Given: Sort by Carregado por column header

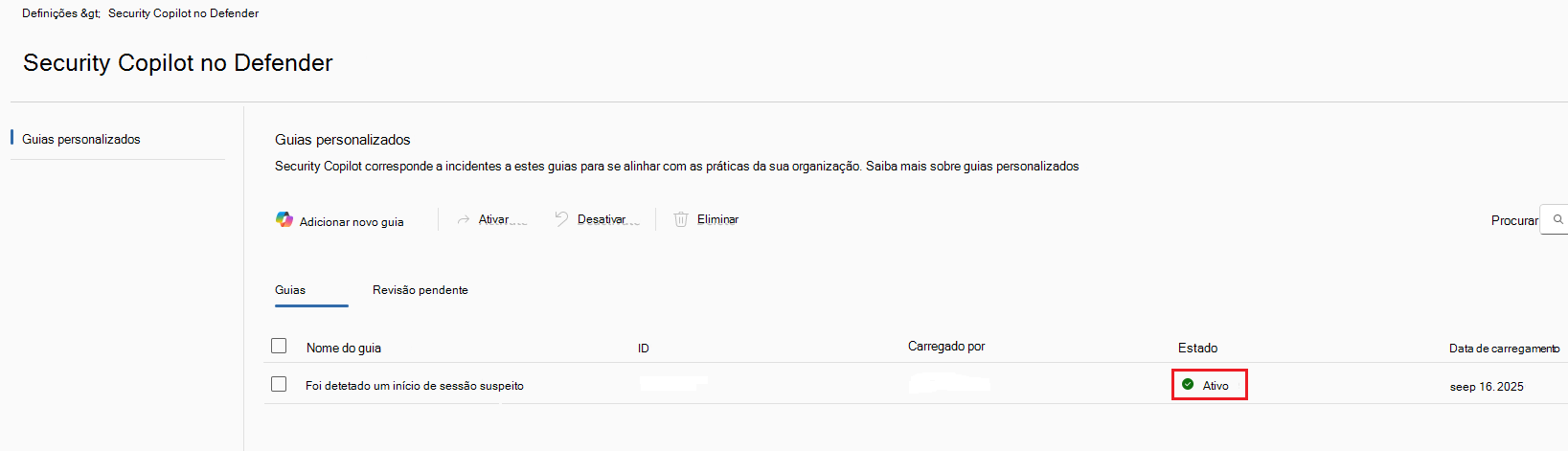Looking at the screenshot, I should tap(946, 346).
